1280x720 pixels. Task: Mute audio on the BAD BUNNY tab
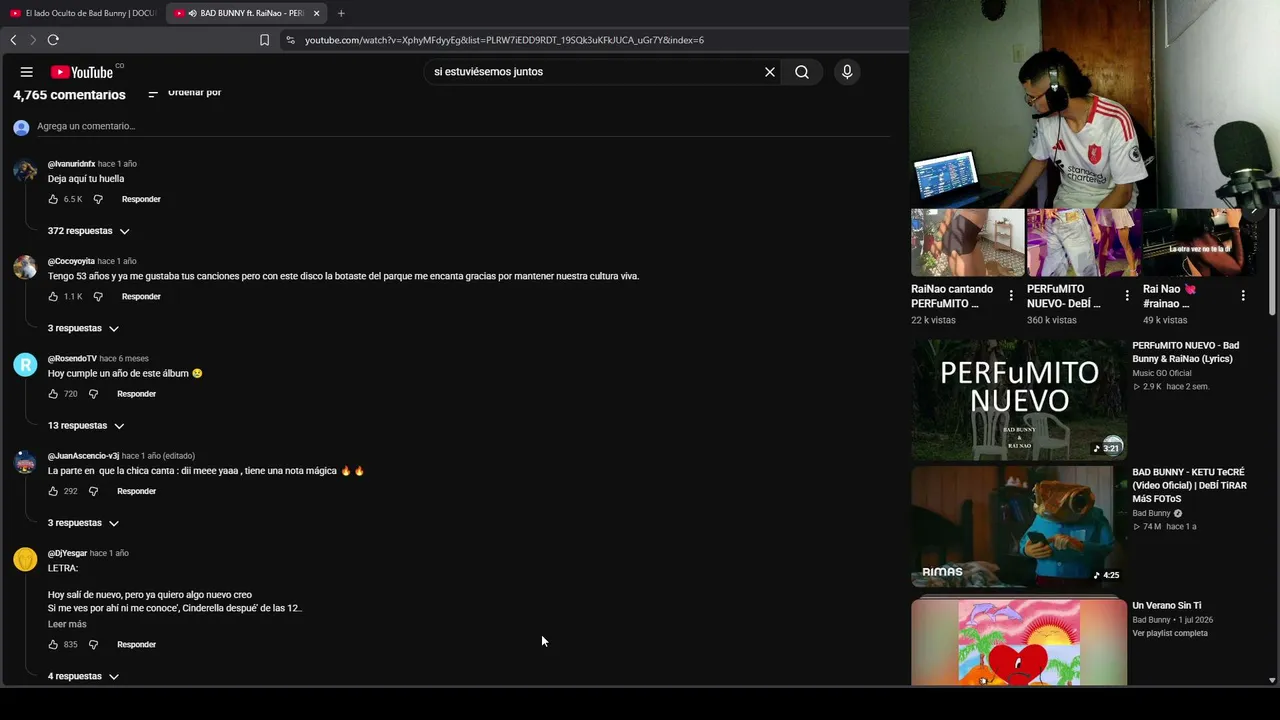point(192,13)
